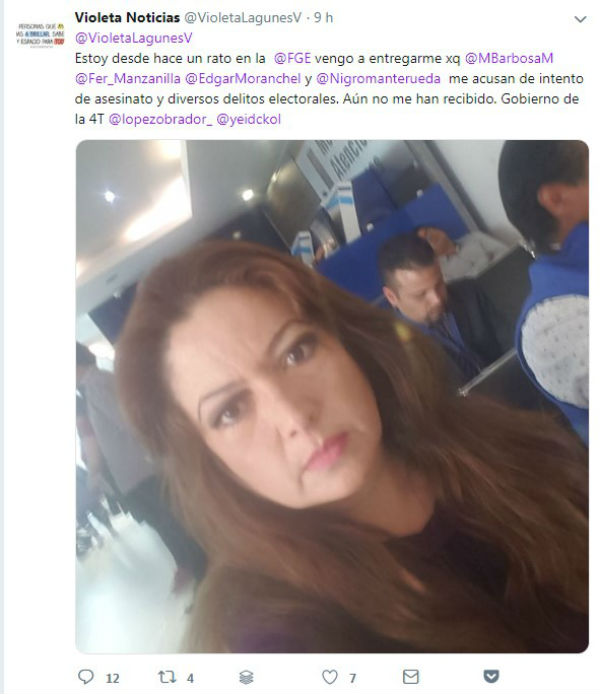Image resolution: width=600 pixels, height=694 pixels.
Task: Open the @lopezobrador_ mention
Action: coord(160,120)
